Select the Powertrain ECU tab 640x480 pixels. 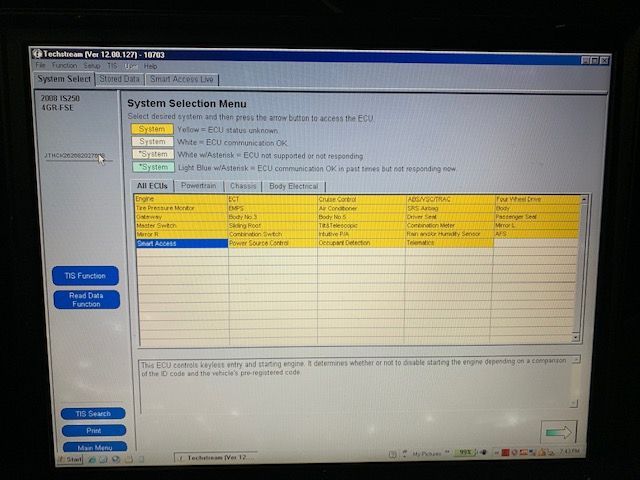[x=199, y=186]
